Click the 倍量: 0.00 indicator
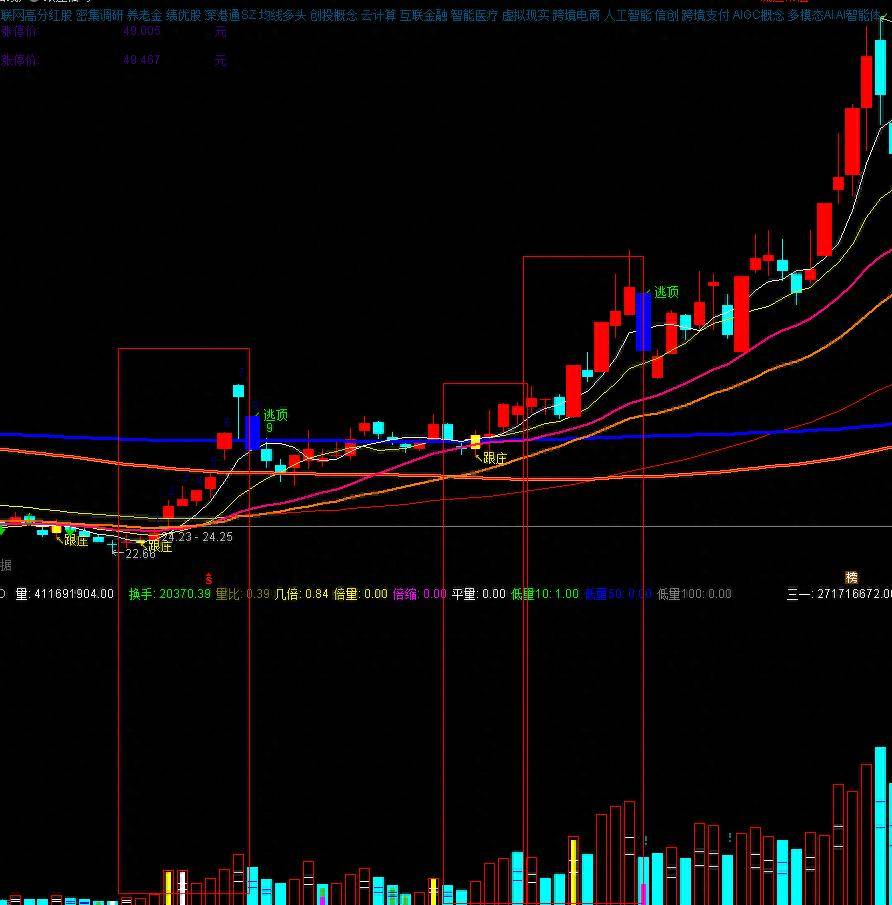 point(361,594)
